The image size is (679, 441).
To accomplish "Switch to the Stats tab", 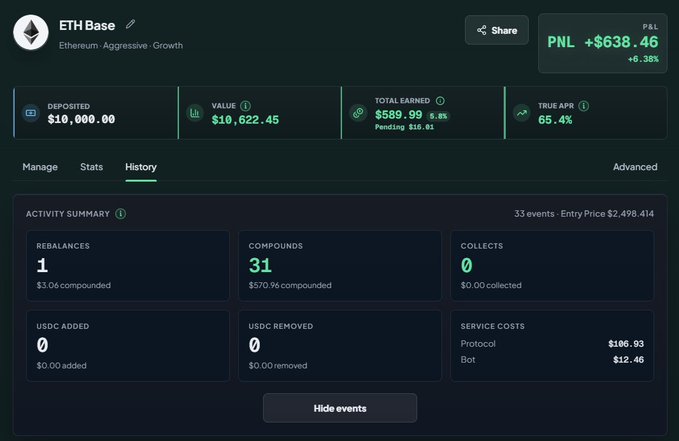I will click(x=91, y=167).
